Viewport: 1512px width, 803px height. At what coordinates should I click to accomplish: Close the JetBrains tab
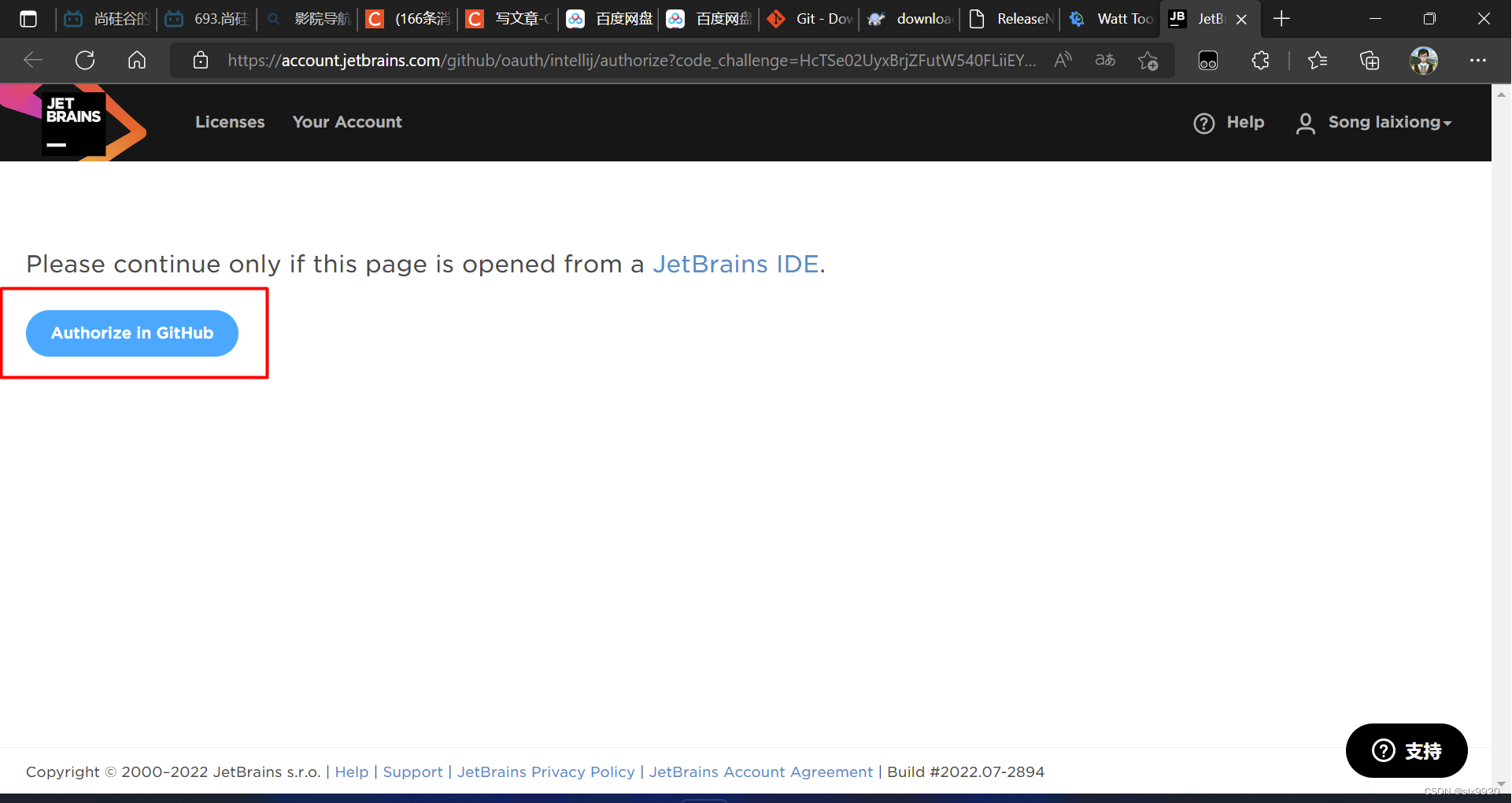coord(1241,19)
